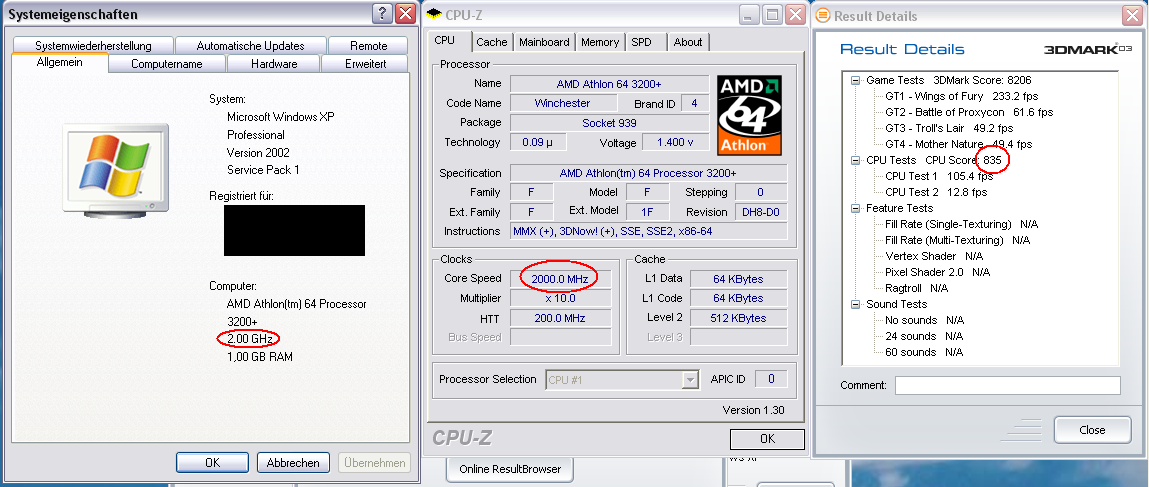Select GT2 - Battle of Proxycon row
Viewport: 1149px width, 487px height.
click(969, 112)
